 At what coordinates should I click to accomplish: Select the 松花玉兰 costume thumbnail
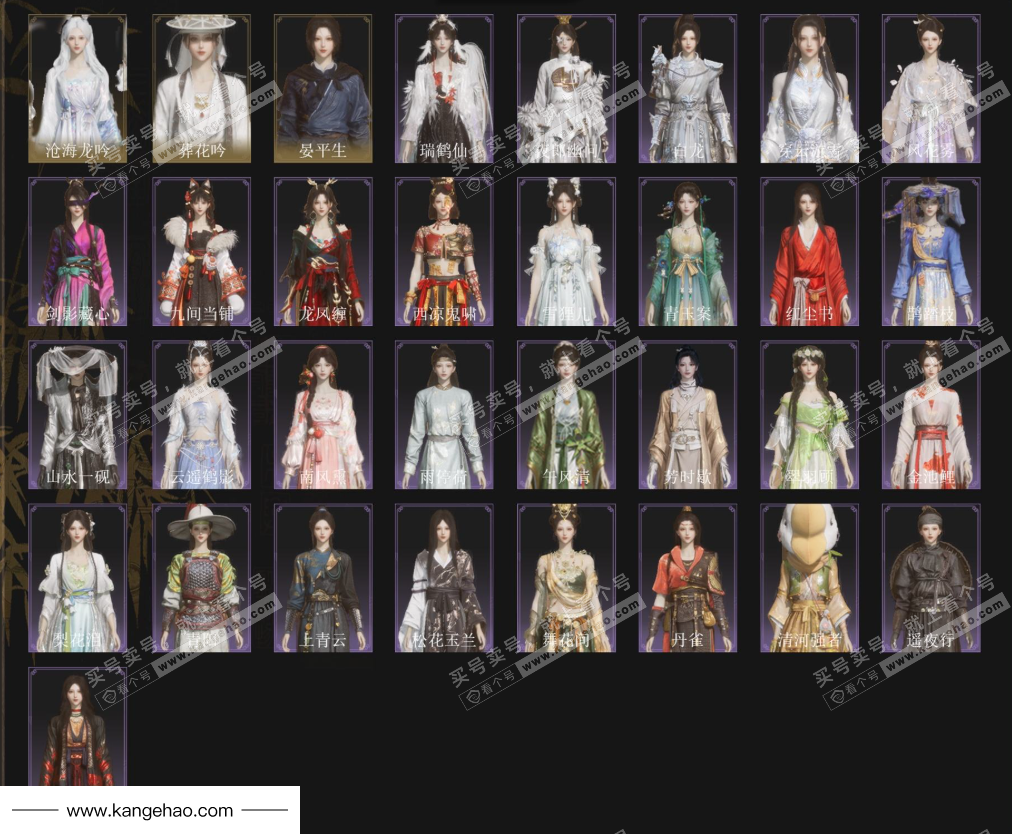tap(444, 578)
